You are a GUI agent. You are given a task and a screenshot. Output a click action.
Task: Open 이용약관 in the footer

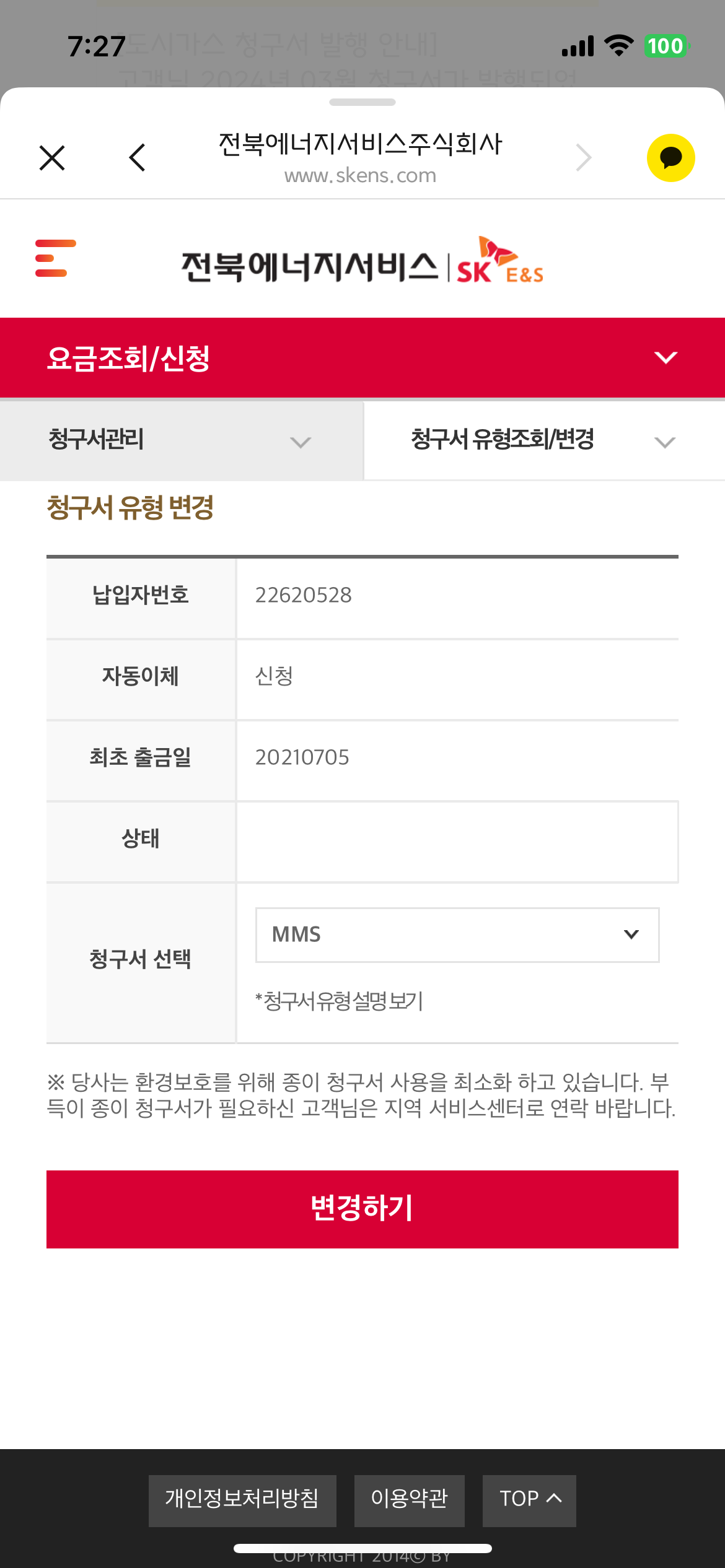409,1500
